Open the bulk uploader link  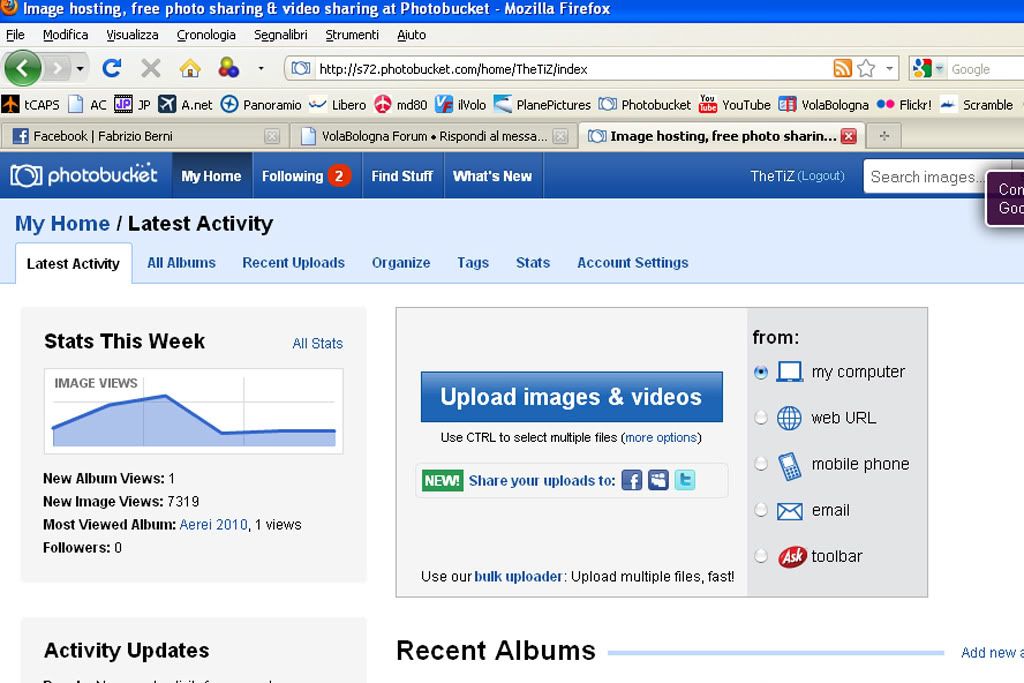[518, 577]
